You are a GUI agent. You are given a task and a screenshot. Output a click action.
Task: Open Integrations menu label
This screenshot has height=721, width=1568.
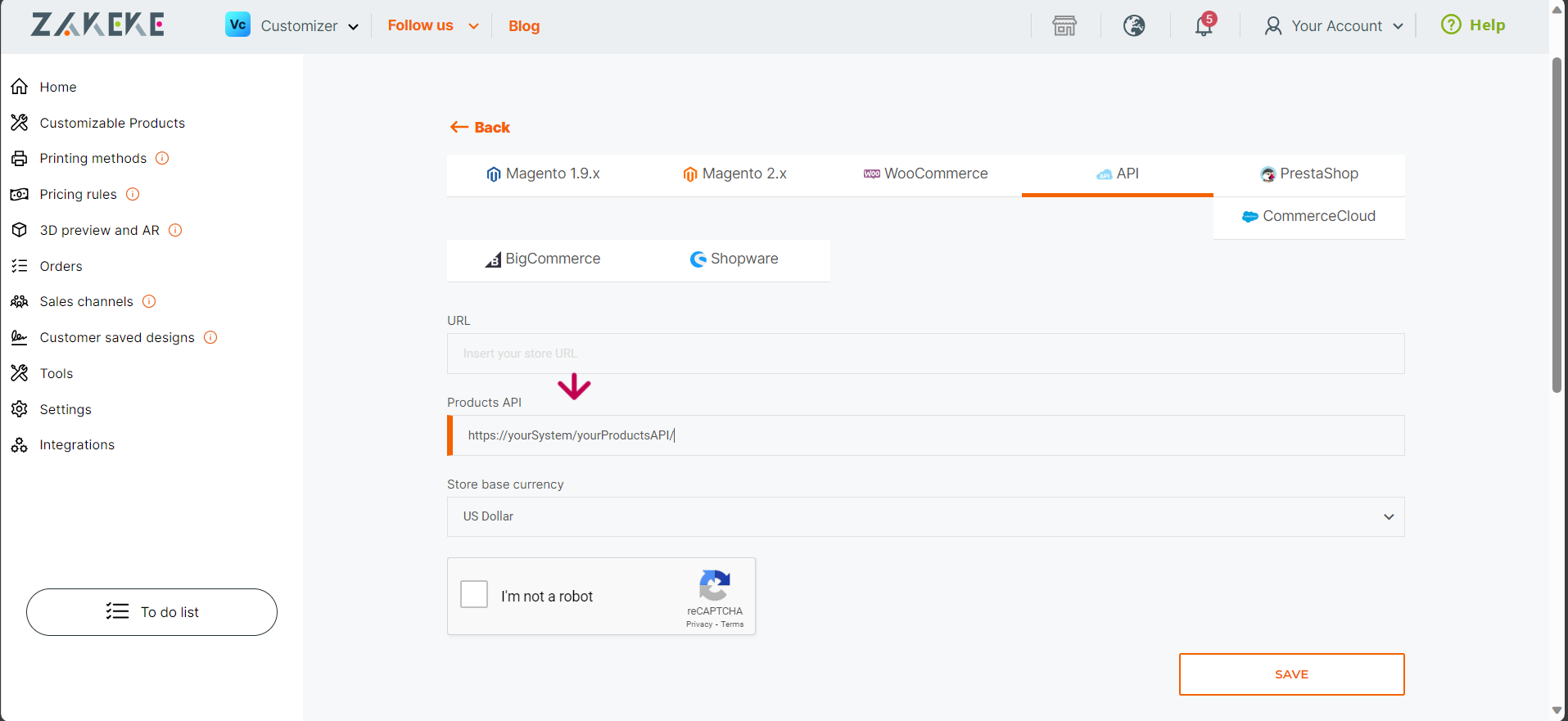tap(77, 444)
